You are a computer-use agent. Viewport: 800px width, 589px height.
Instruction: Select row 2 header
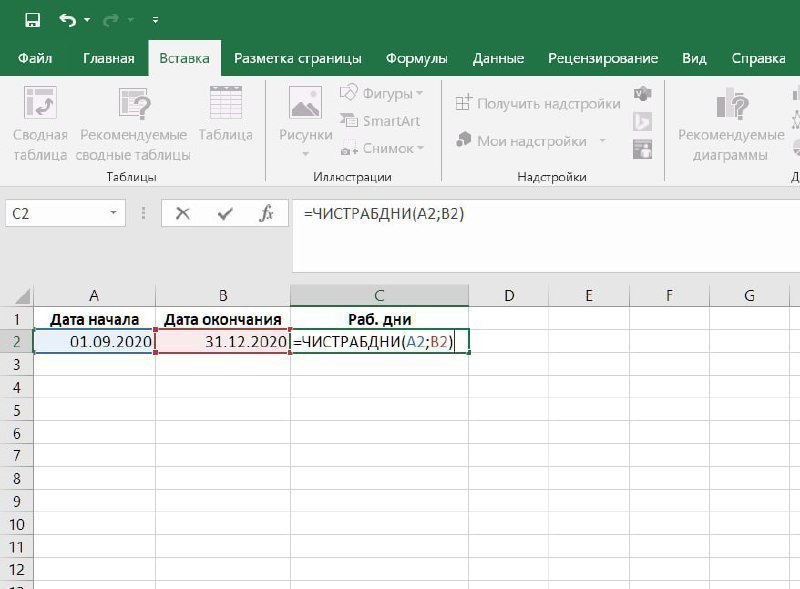point(17,341)
